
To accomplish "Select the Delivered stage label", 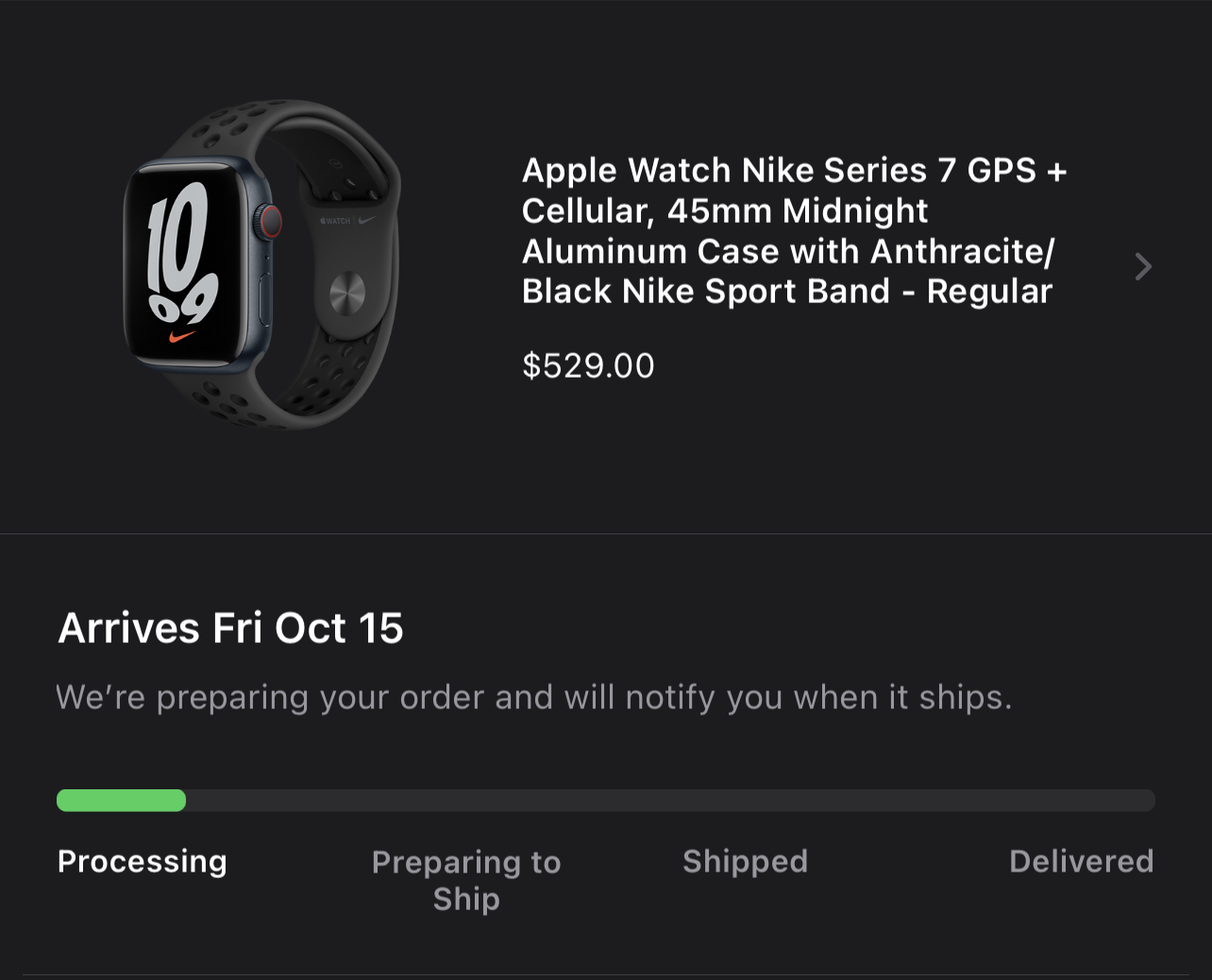I will pyautogui.click(x=1081, y=861).
